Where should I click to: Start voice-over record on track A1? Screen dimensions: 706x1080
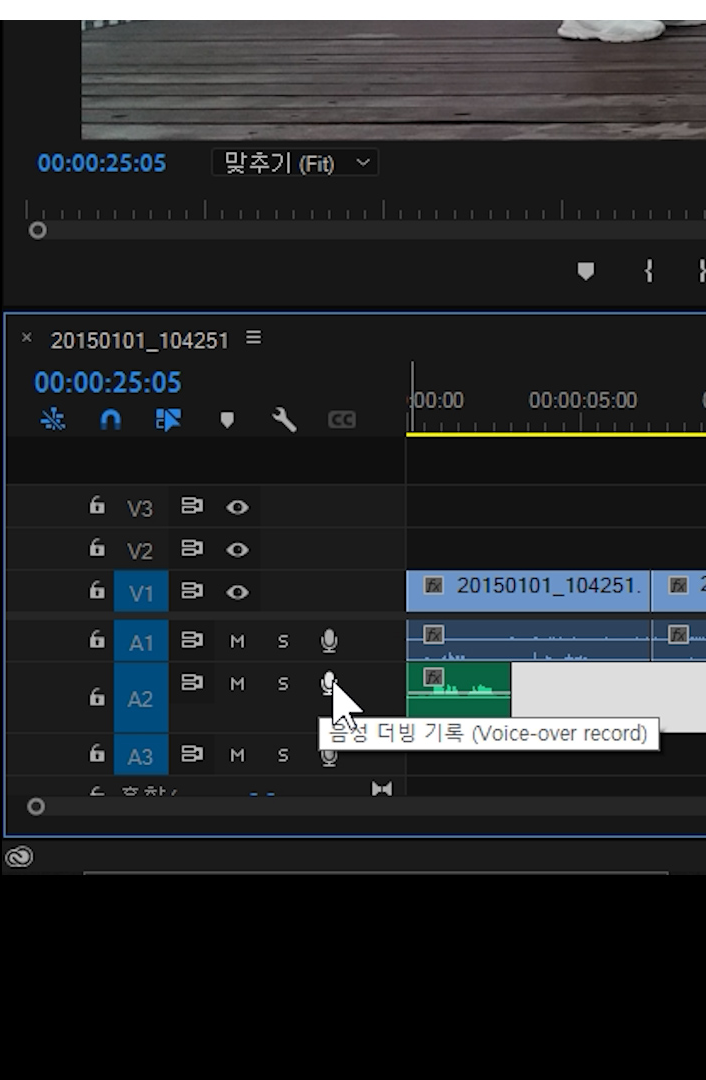pyautogui.click(x=329, y=641)
